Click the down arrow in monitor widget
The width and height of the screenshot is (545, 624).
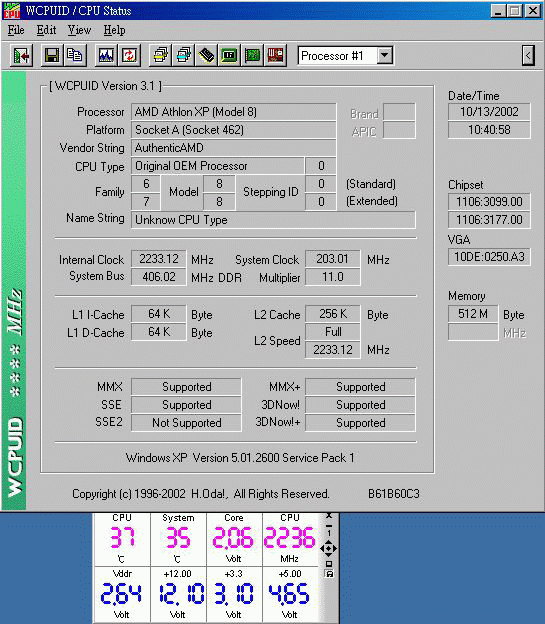[329, 554]
